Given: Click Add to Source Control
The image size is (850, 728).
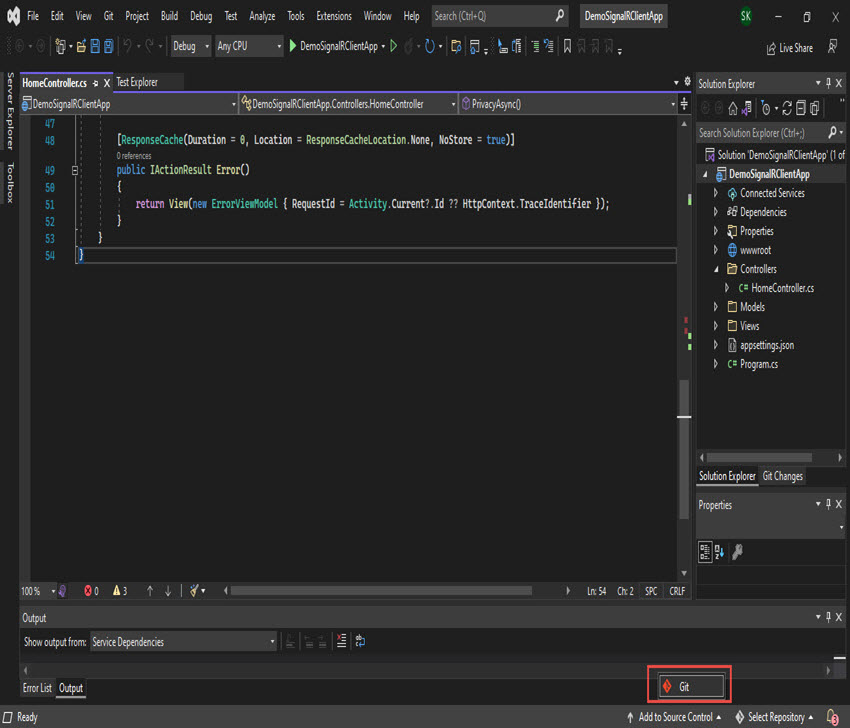Looking at the screenshot, I should (674, 717).
